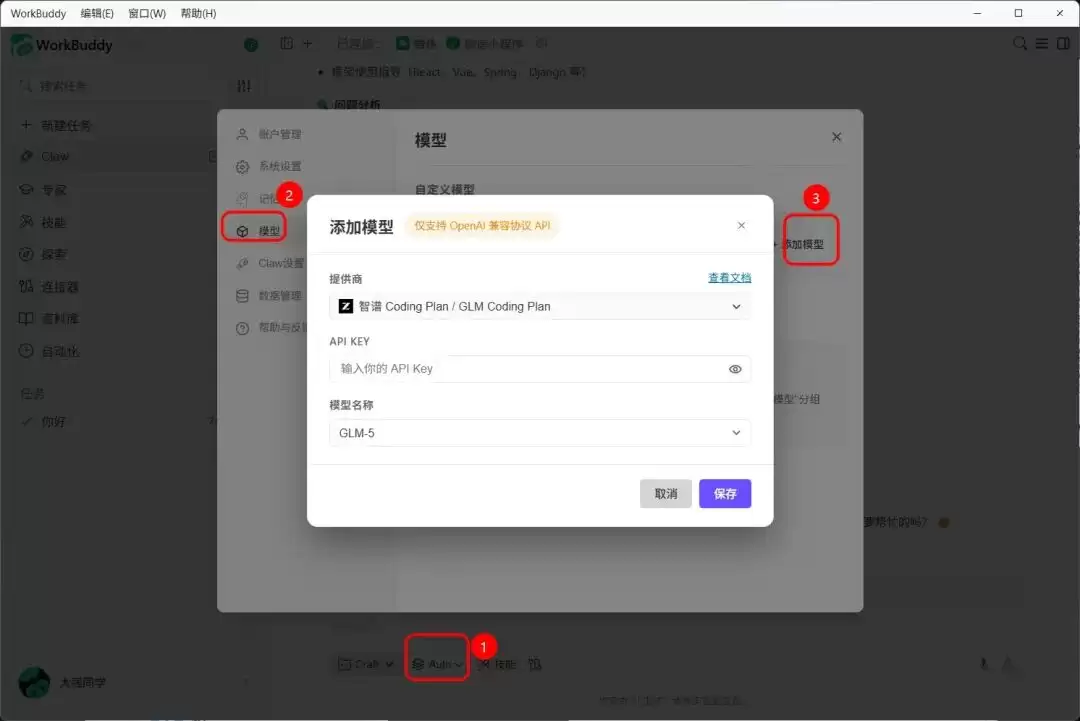1080x721 pixels.
Task: Select 账户管理 in the settings sidebar
Action: point(269,134)
